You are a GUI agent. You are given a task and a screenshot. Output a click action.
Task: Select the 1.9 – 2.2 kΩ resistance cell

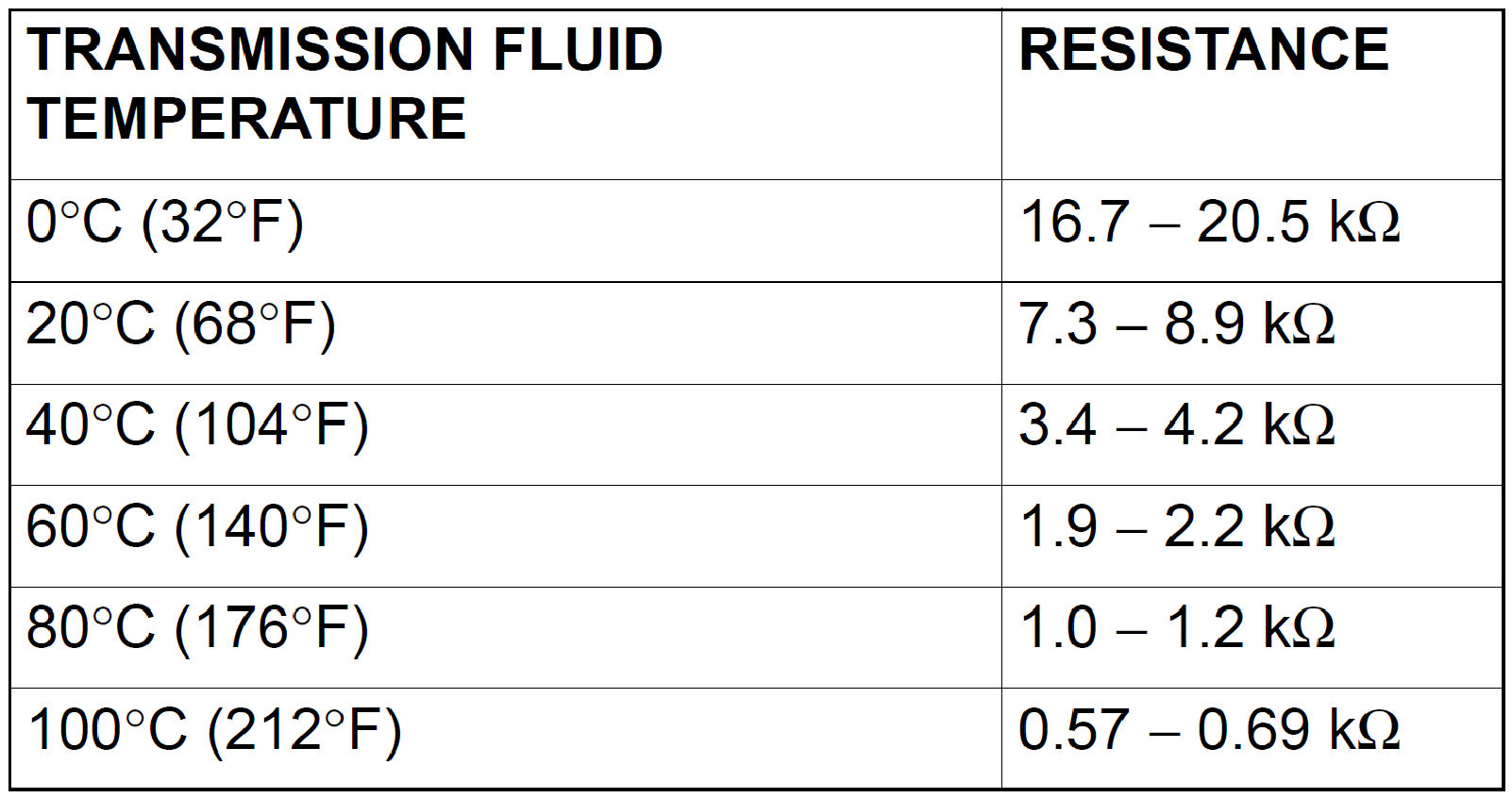(1176, 527)
